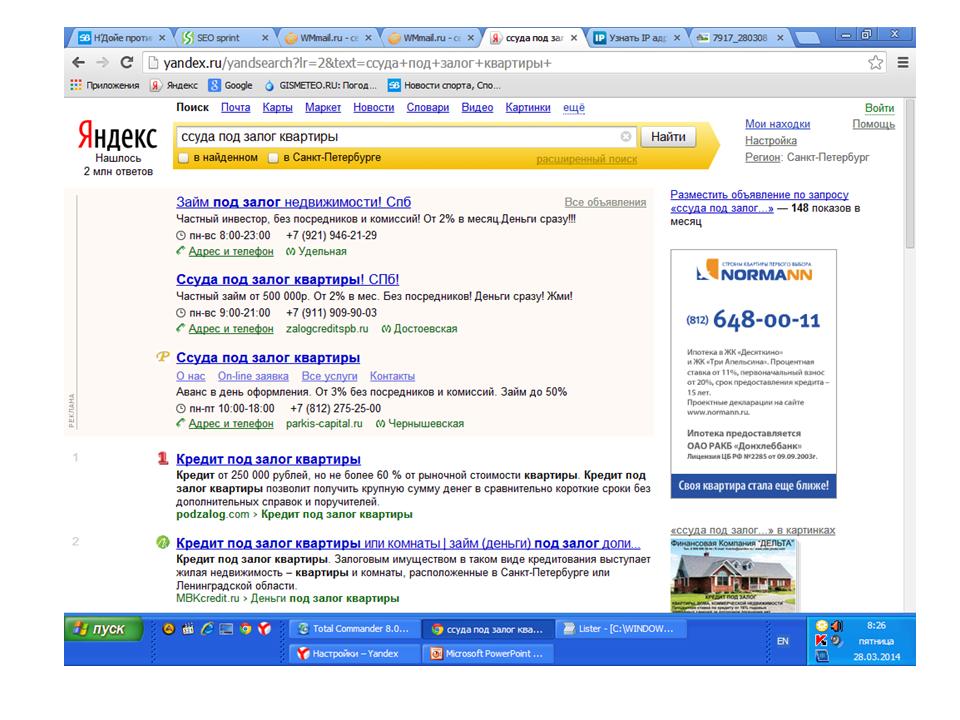Open the Kaspersky icon in system tray
Viewport: 960px width, 720px height.
coord(821,640)
